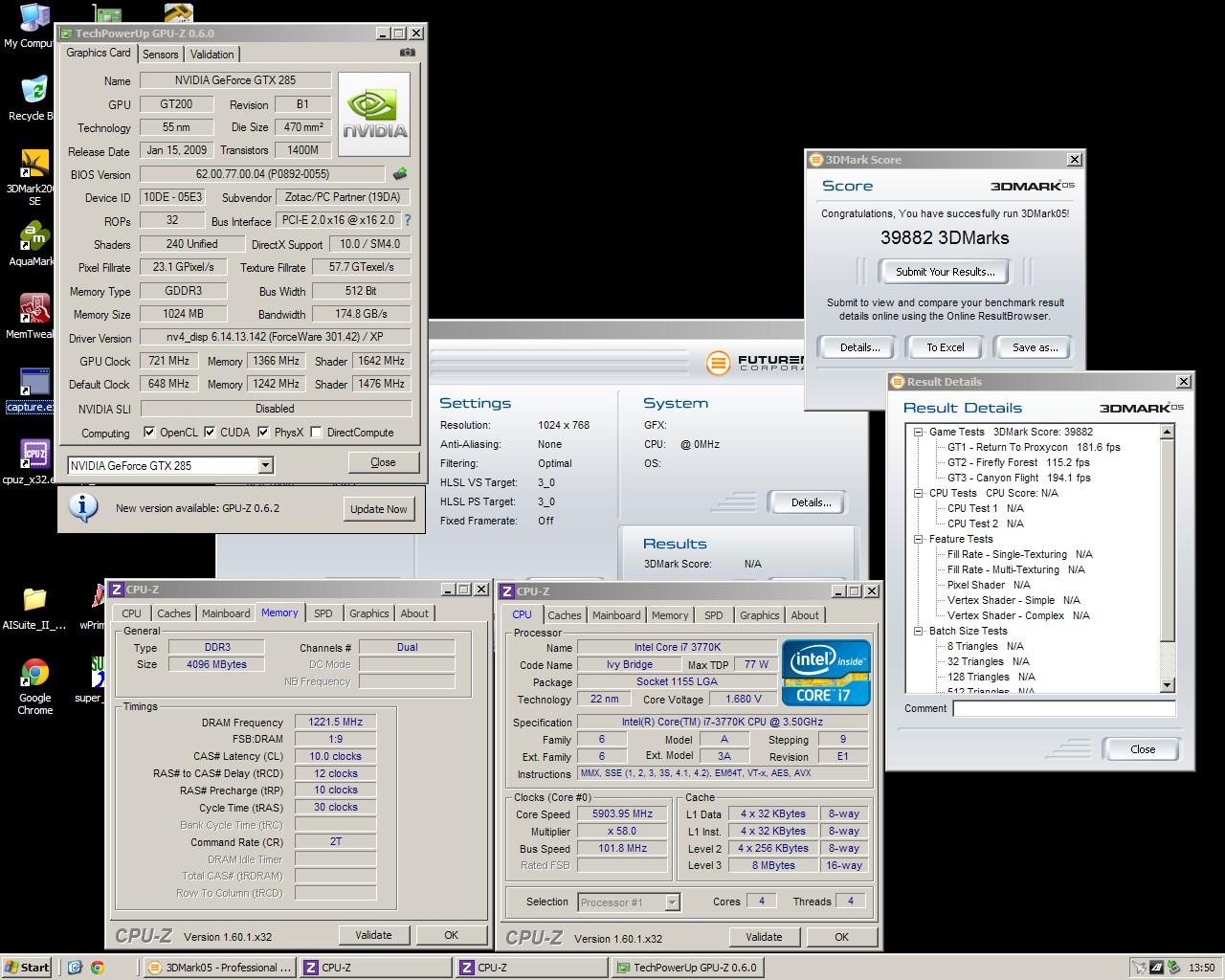Click To Excel button in 3DMark Score

[946, 347]
